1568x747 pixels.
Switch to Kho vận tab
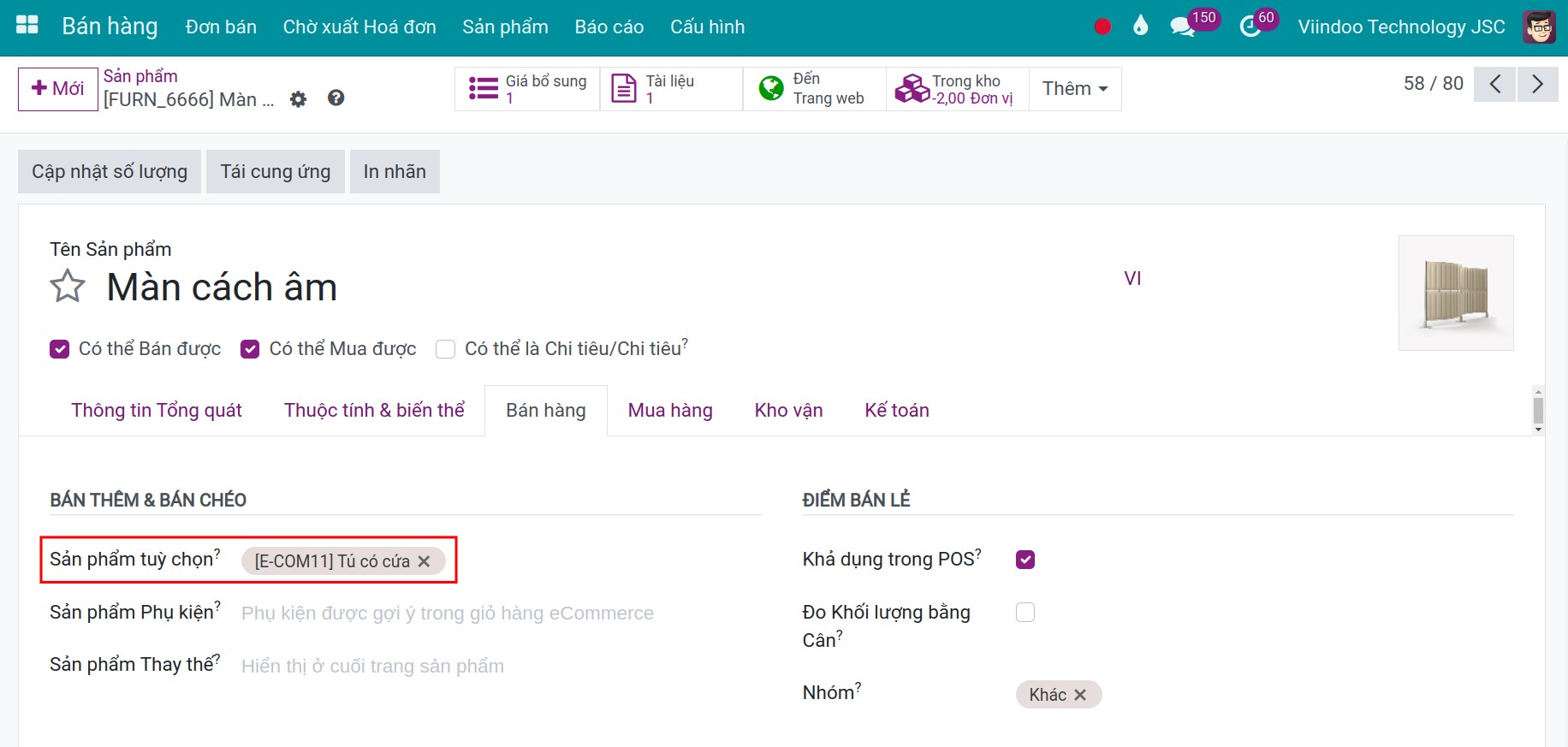tap(788, 411)
